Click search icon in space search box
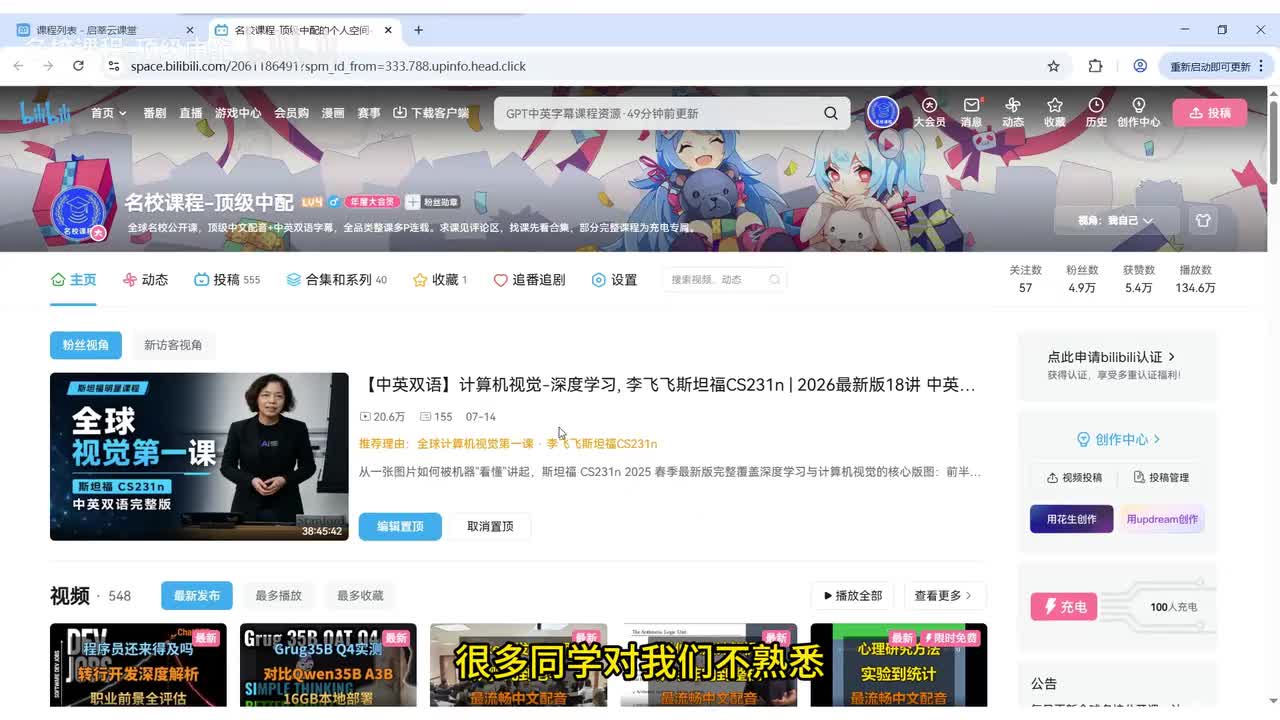The height and width of the screenshot is (720, 1280). (774, 280)
